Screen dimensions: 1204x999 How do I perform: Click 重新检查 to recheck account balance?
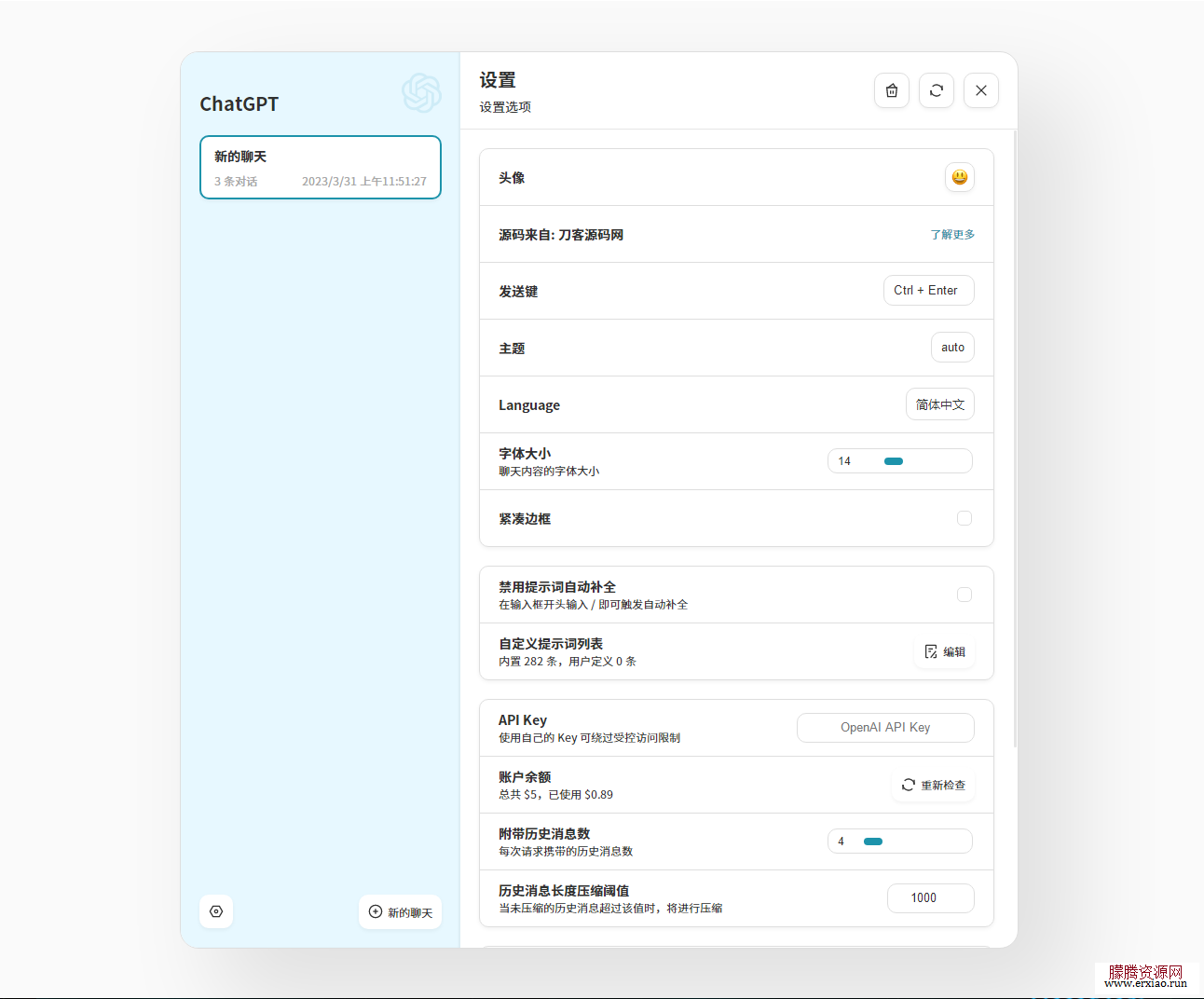click(934, 785)
